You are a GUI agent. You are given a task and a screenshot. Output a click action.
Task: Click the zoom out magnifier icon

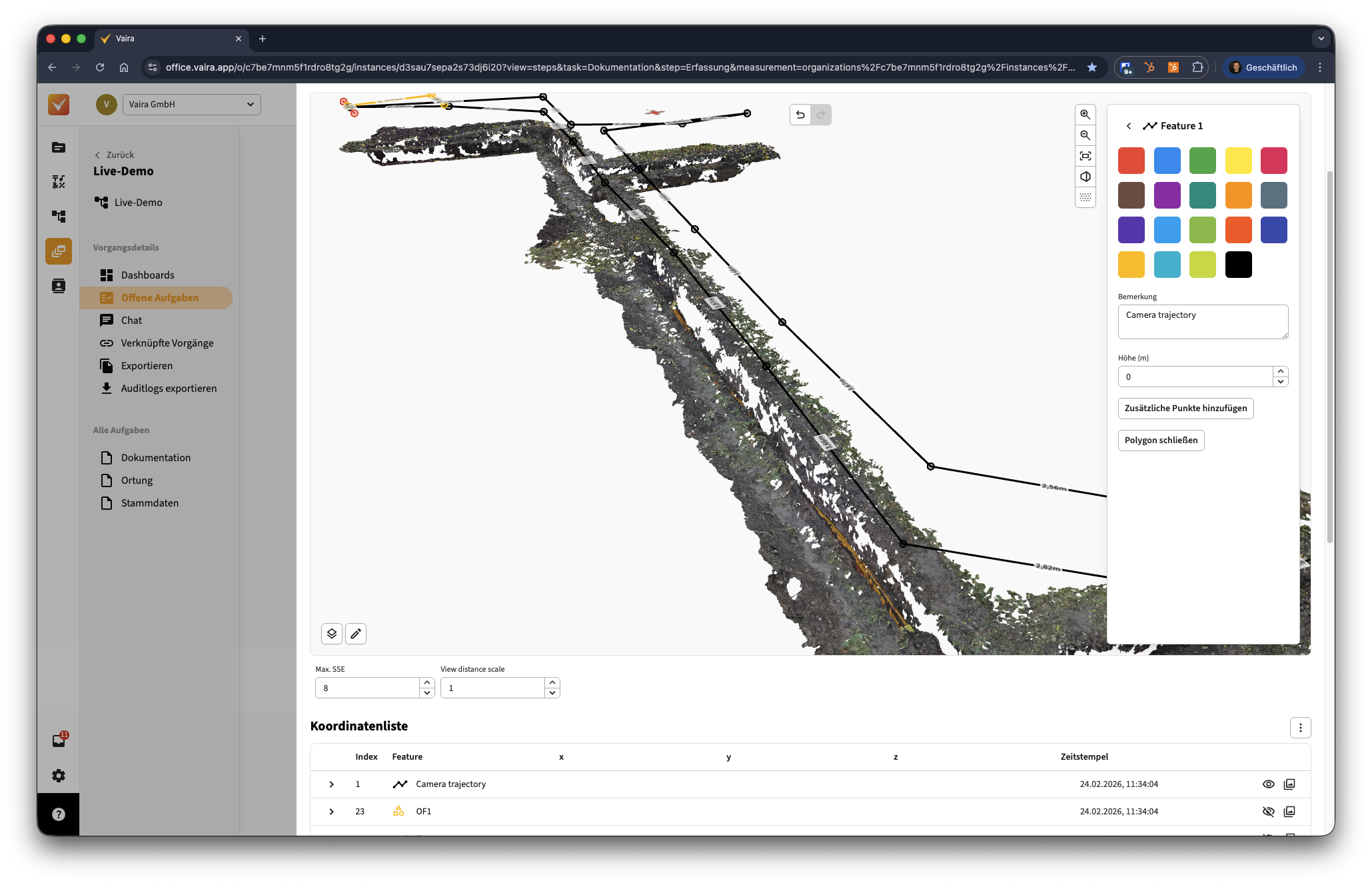click(1085, 135)
